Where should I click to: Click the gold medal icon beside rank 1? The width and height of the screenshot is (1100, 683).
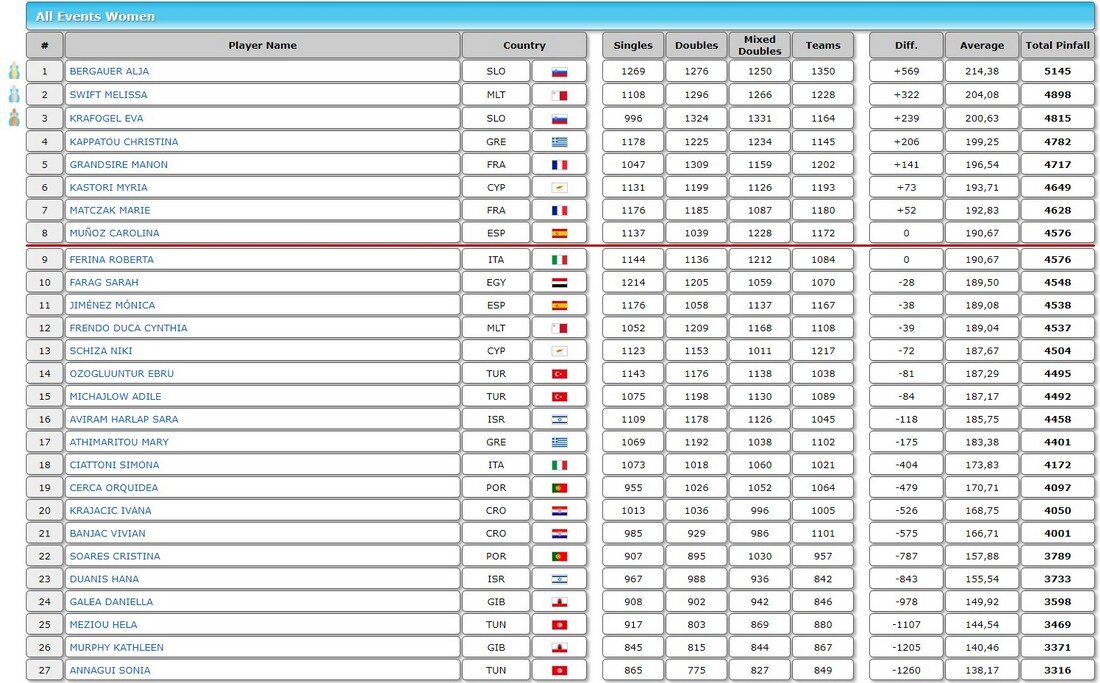[14, 71]
